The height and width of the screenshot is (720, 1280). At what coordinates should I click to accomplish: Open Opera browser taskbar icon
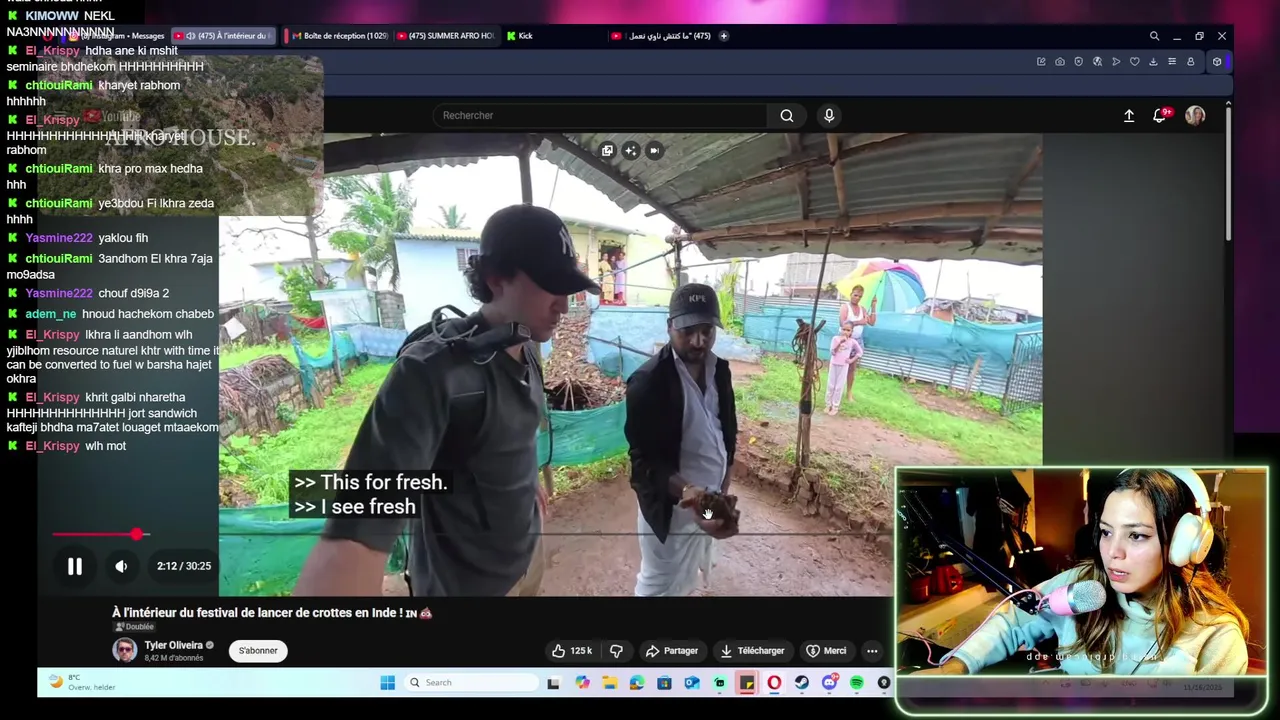(x=774, y=683)
